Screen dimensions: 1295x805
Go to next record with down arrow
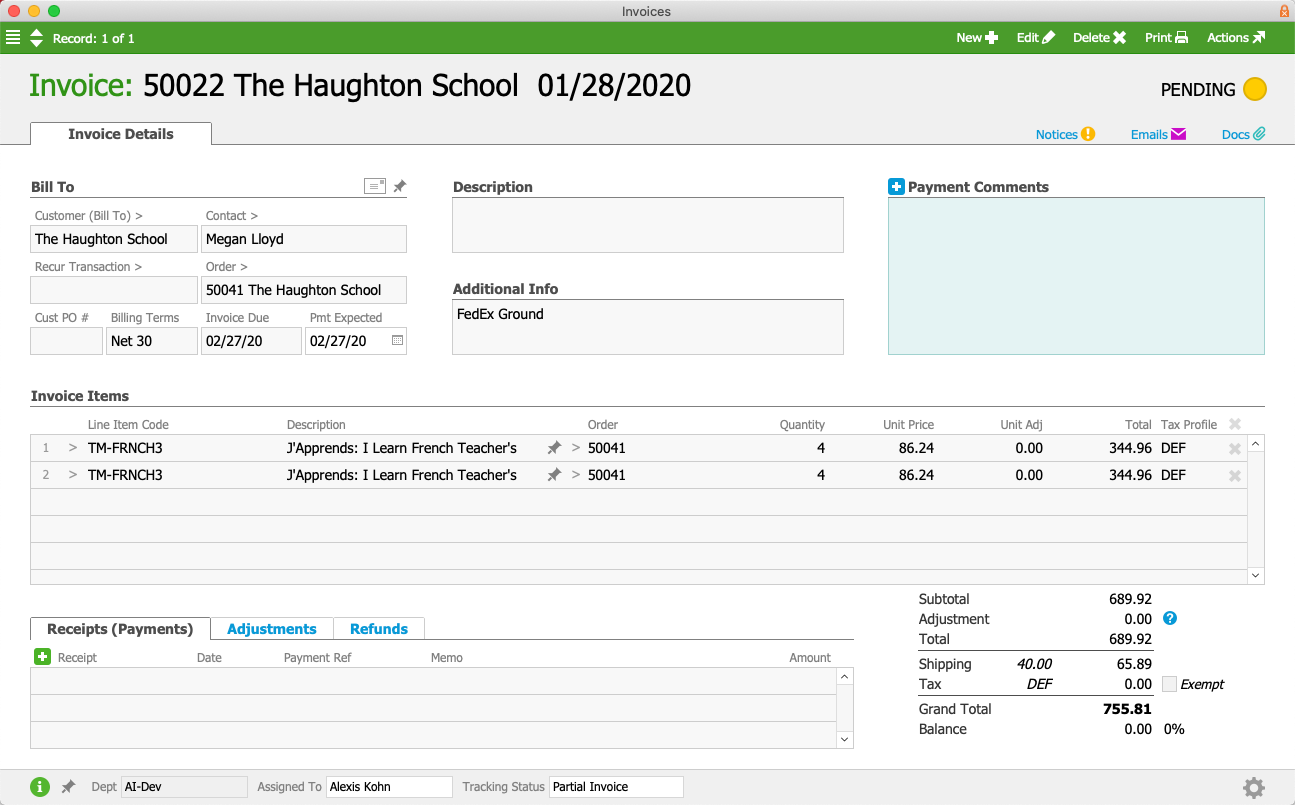click(37, 43)
